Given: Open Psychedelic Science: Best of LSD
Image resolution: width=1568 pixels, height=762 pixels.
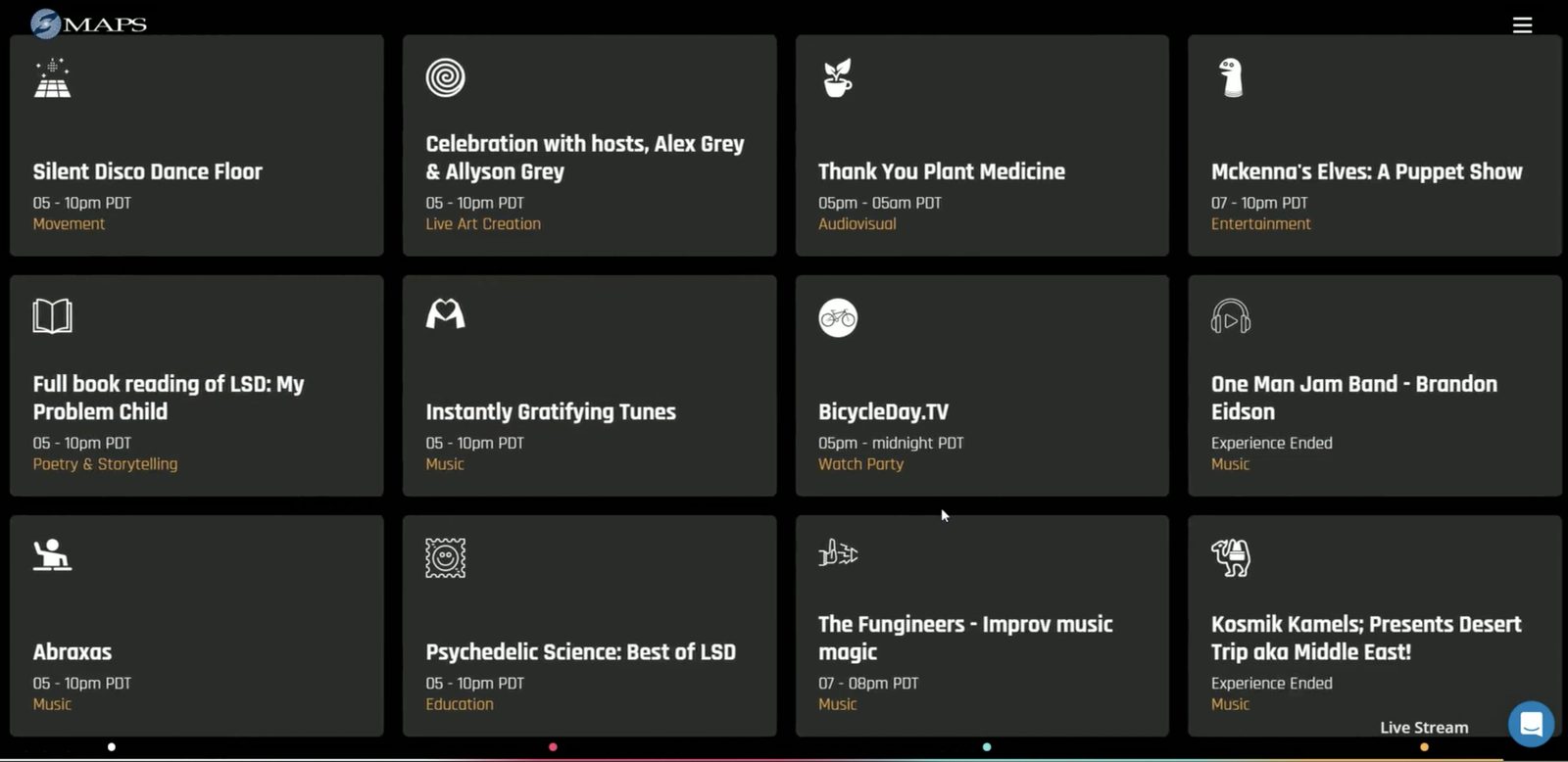Looking at the screenshot, I should pos(580,652).
